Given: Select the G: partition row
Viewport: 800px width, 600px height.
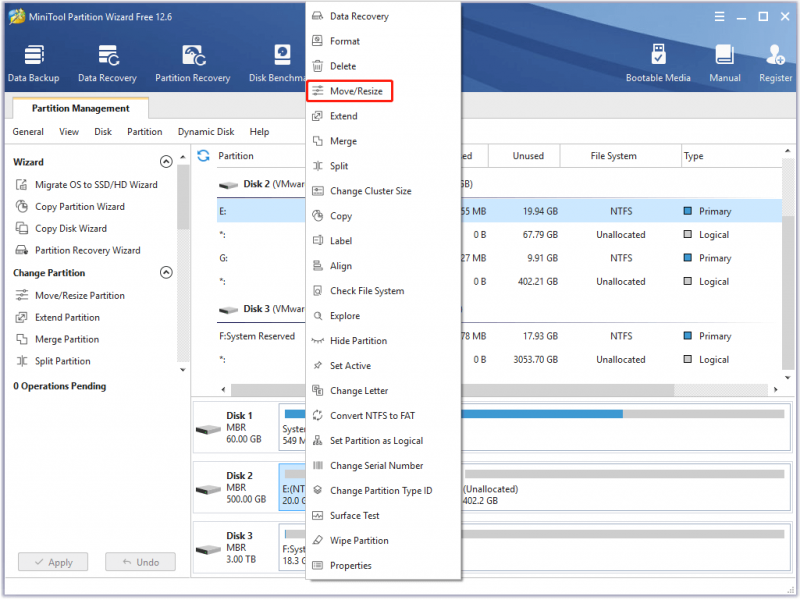Looking at the screenshot, I should 499,258.
